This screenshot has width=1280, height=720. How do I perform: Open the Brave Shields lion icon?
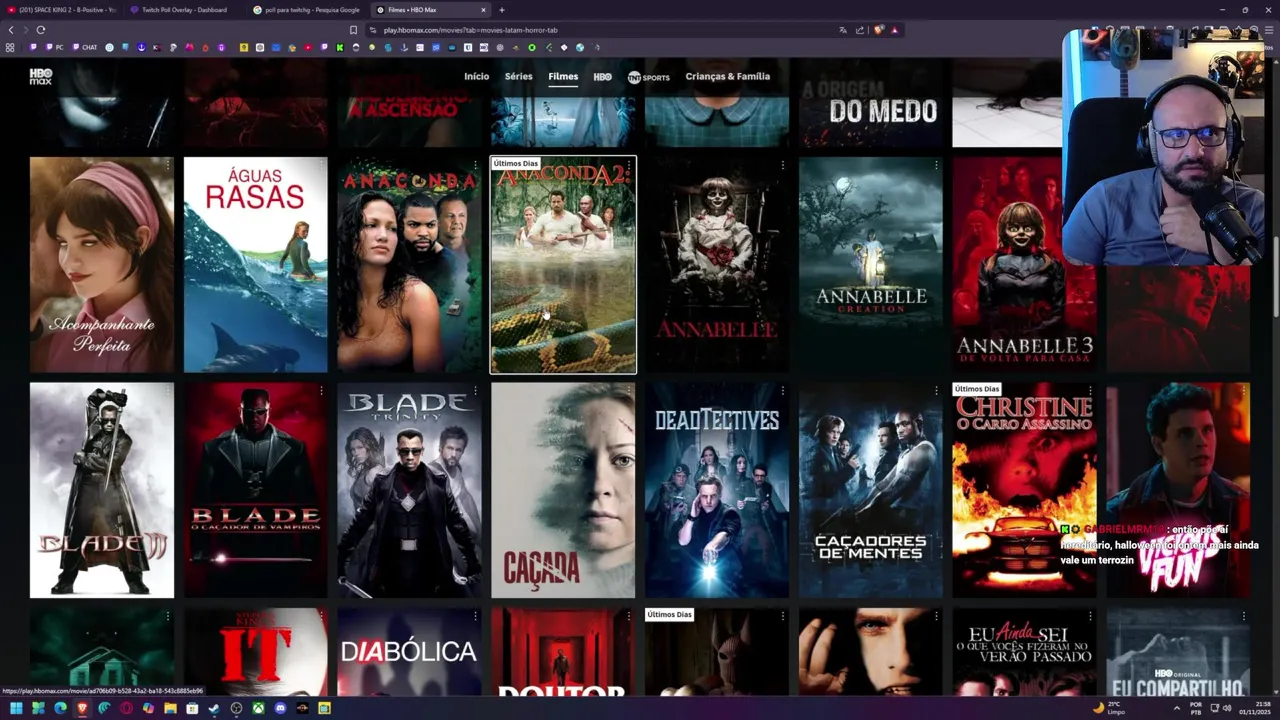point(879,30)
